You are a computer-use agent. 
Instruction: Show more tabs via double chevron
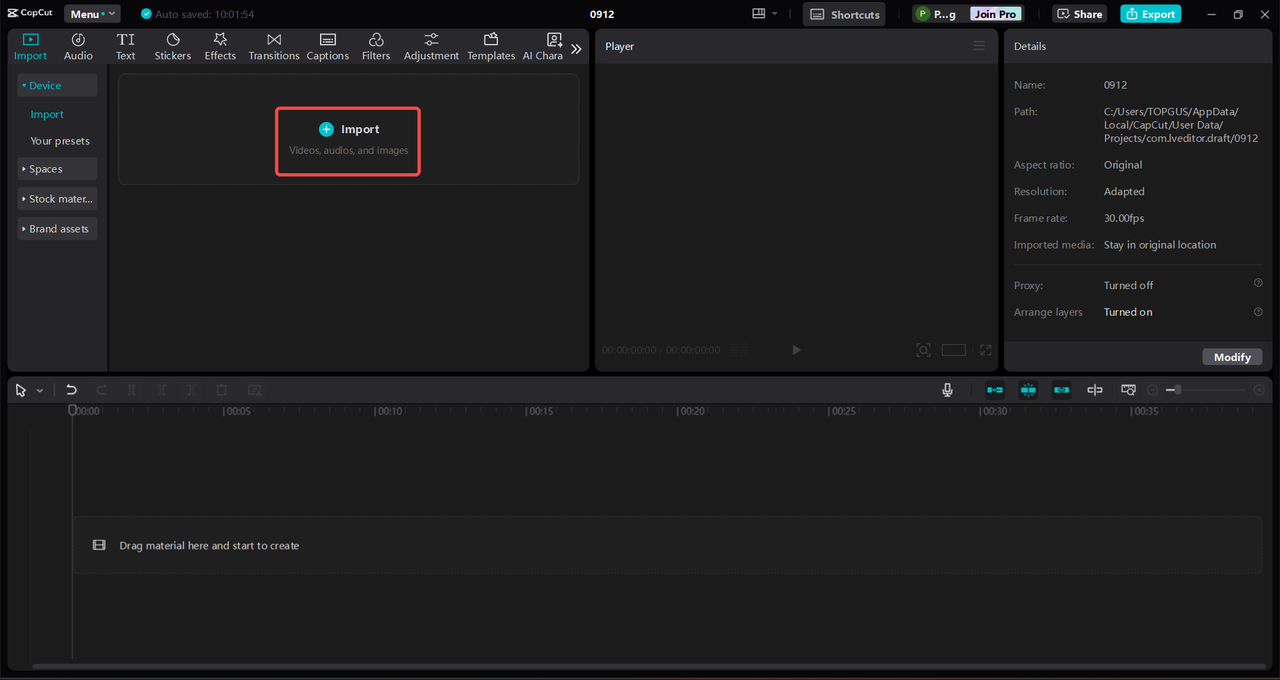[x=576, y=48]
